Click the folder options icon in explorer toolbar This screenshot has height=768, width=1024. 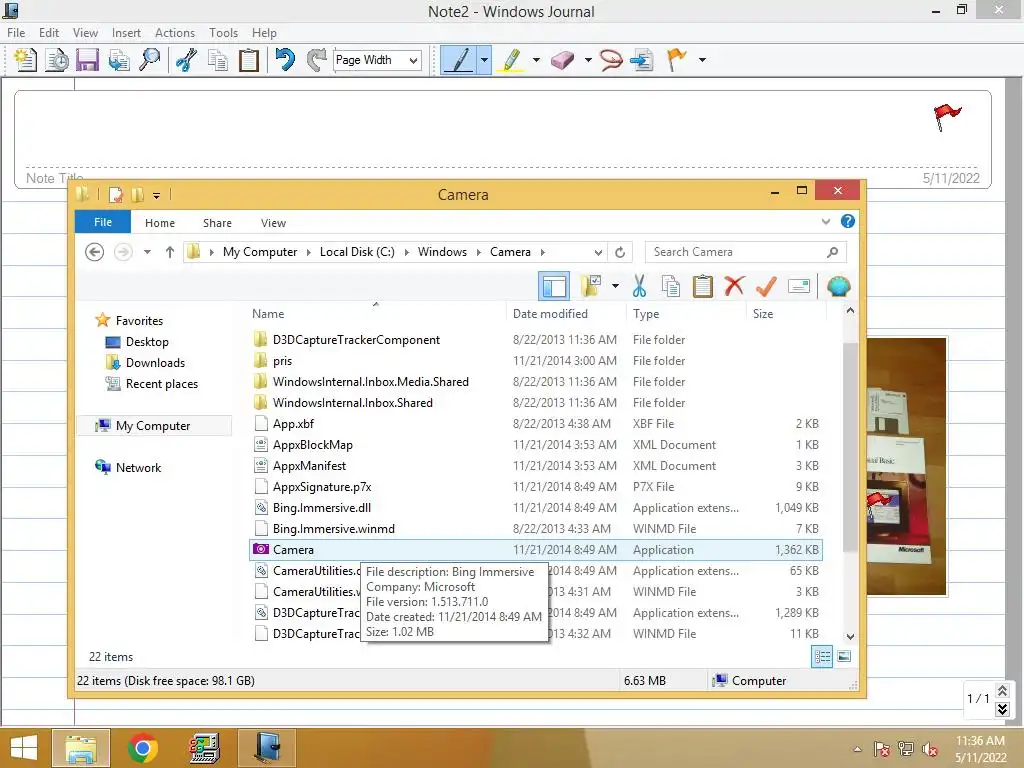[x=592, y=286]
